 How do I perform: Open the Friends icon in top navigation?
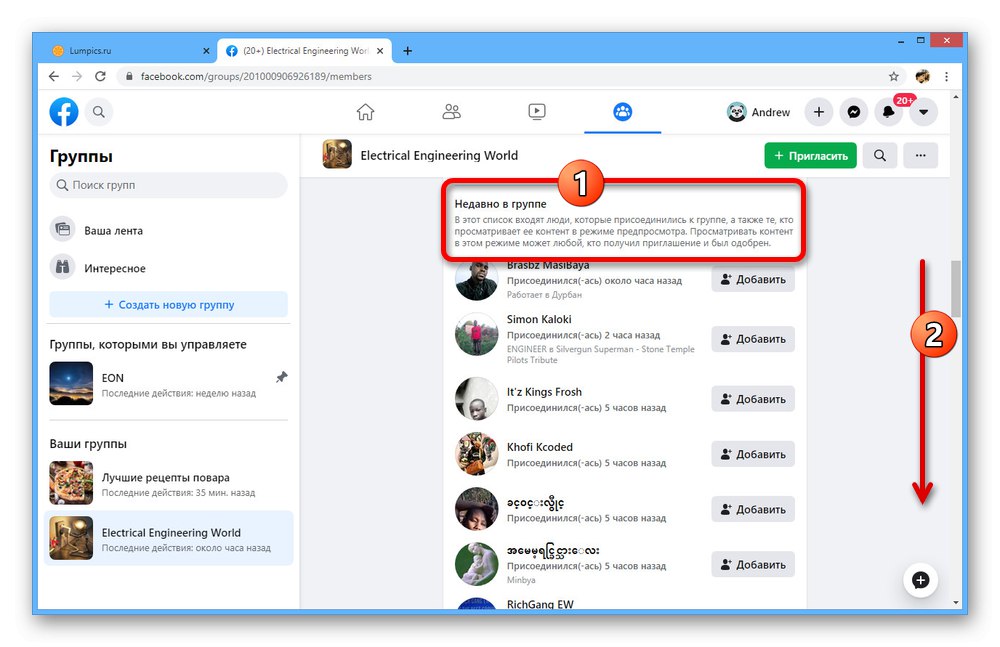click(451, 112)
